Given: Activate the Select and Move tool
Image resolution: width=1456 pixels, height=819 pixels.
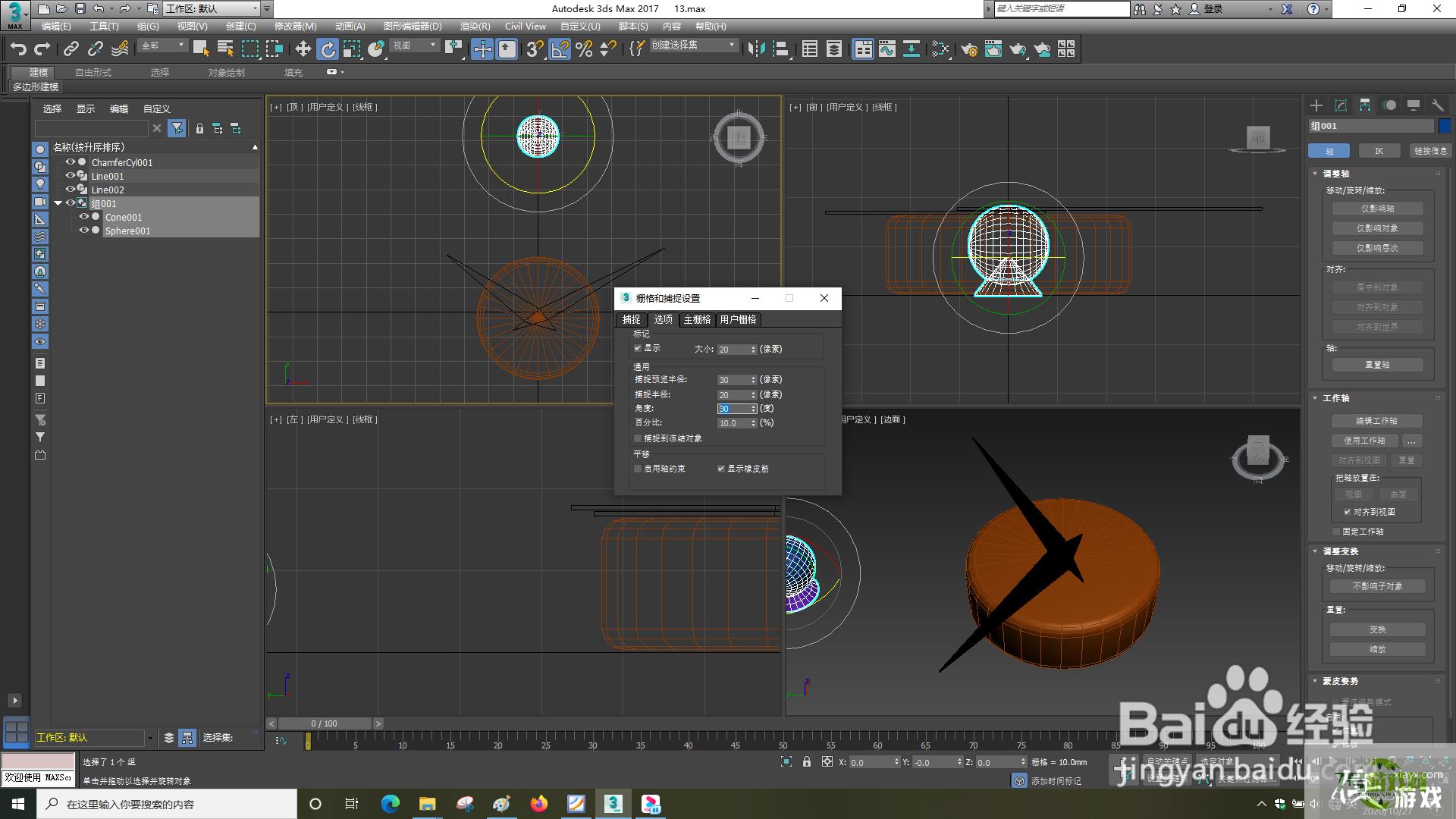Looking at the screenshot, I should 303,49.
